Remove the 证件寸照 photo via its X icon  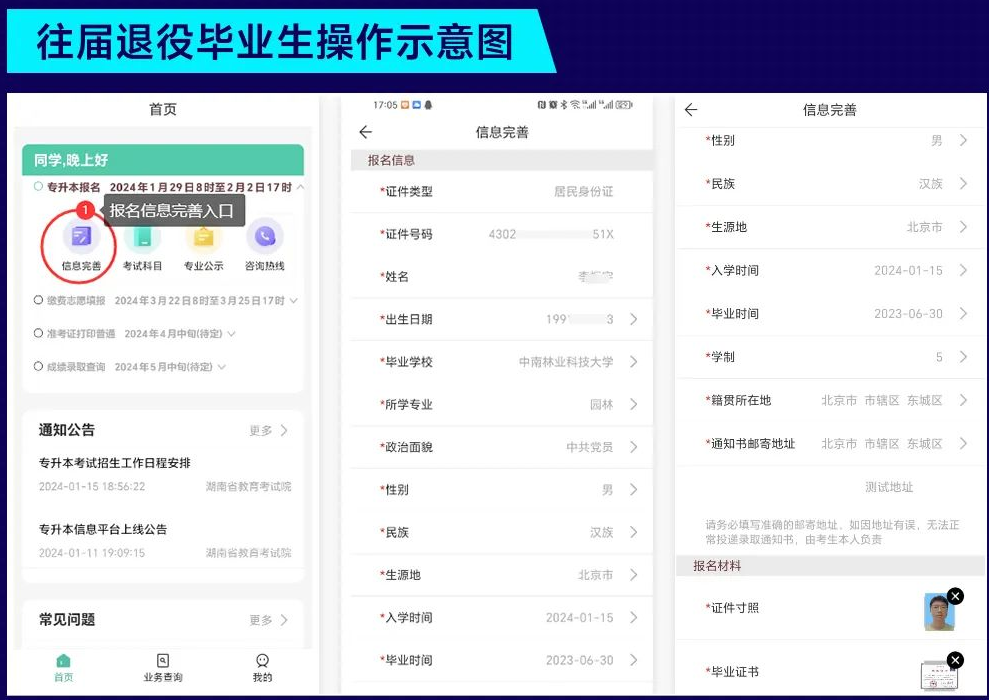956,596
